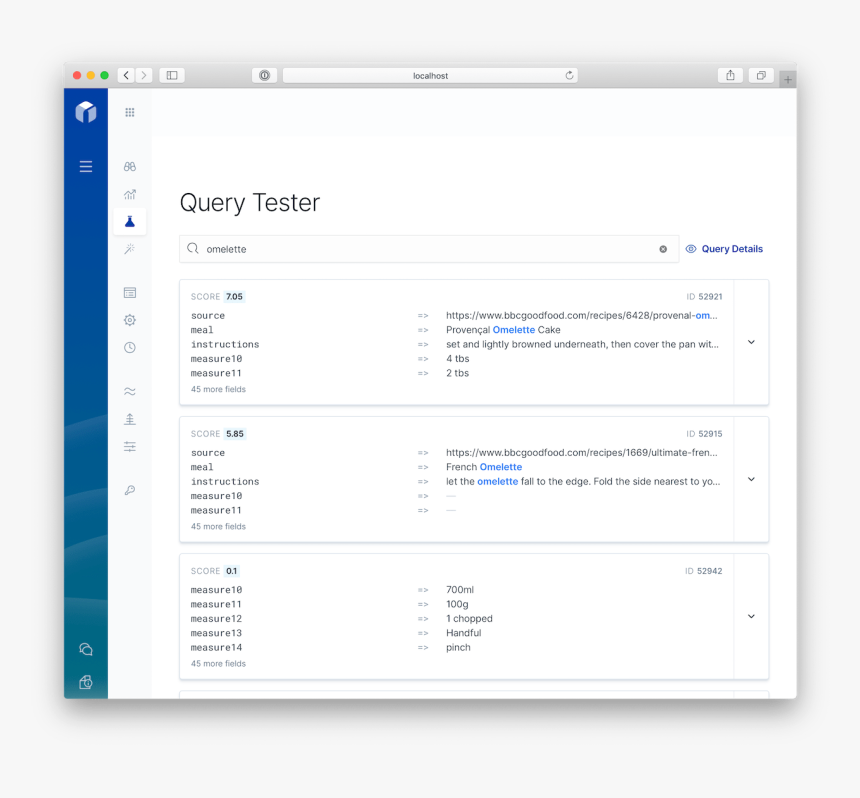Click '45 more fields' in score 5.85 result

tap(218, 527)
